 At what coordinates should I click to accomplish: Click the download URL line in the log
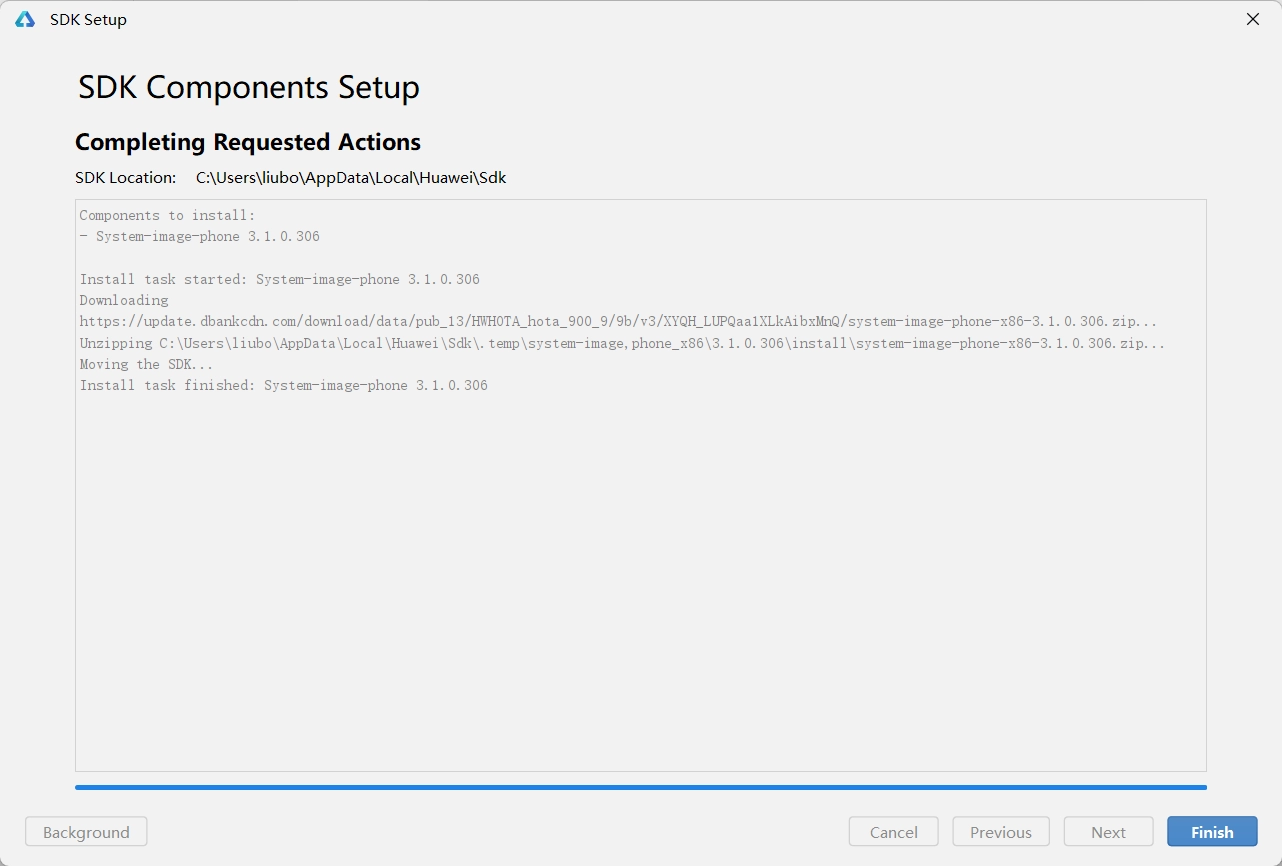618,322
